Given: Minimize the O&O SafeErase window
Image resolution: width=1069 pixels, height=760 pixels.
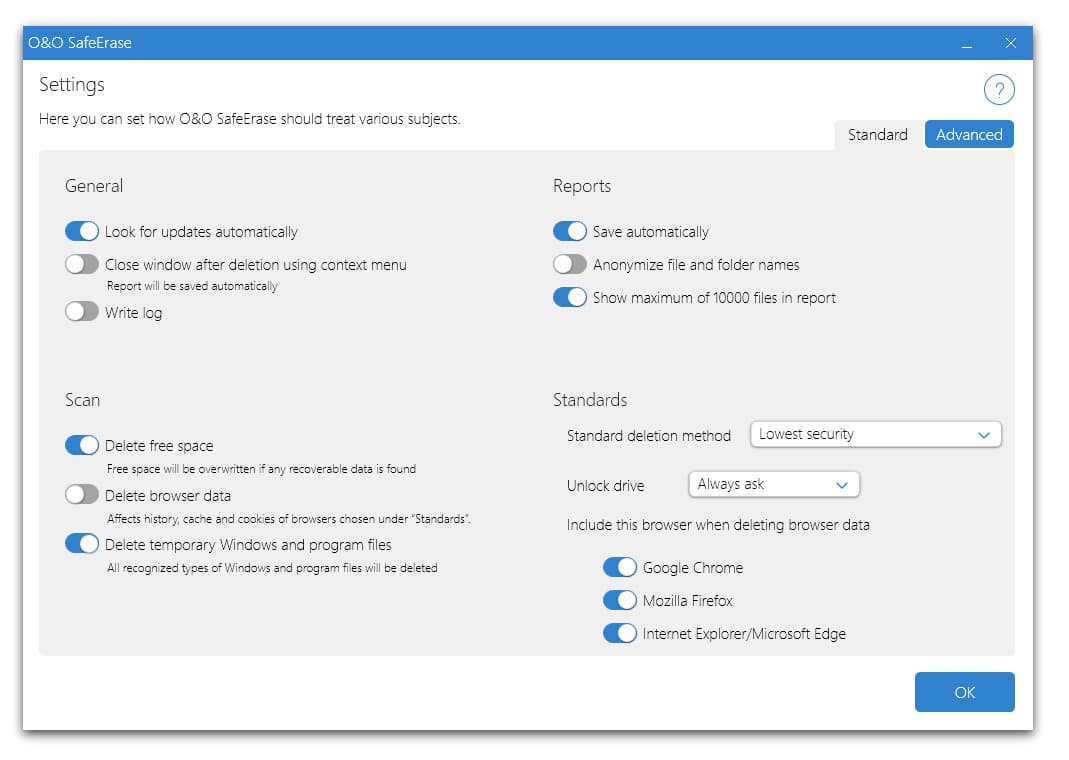Looking at the screenshot, I should (967, 44).
